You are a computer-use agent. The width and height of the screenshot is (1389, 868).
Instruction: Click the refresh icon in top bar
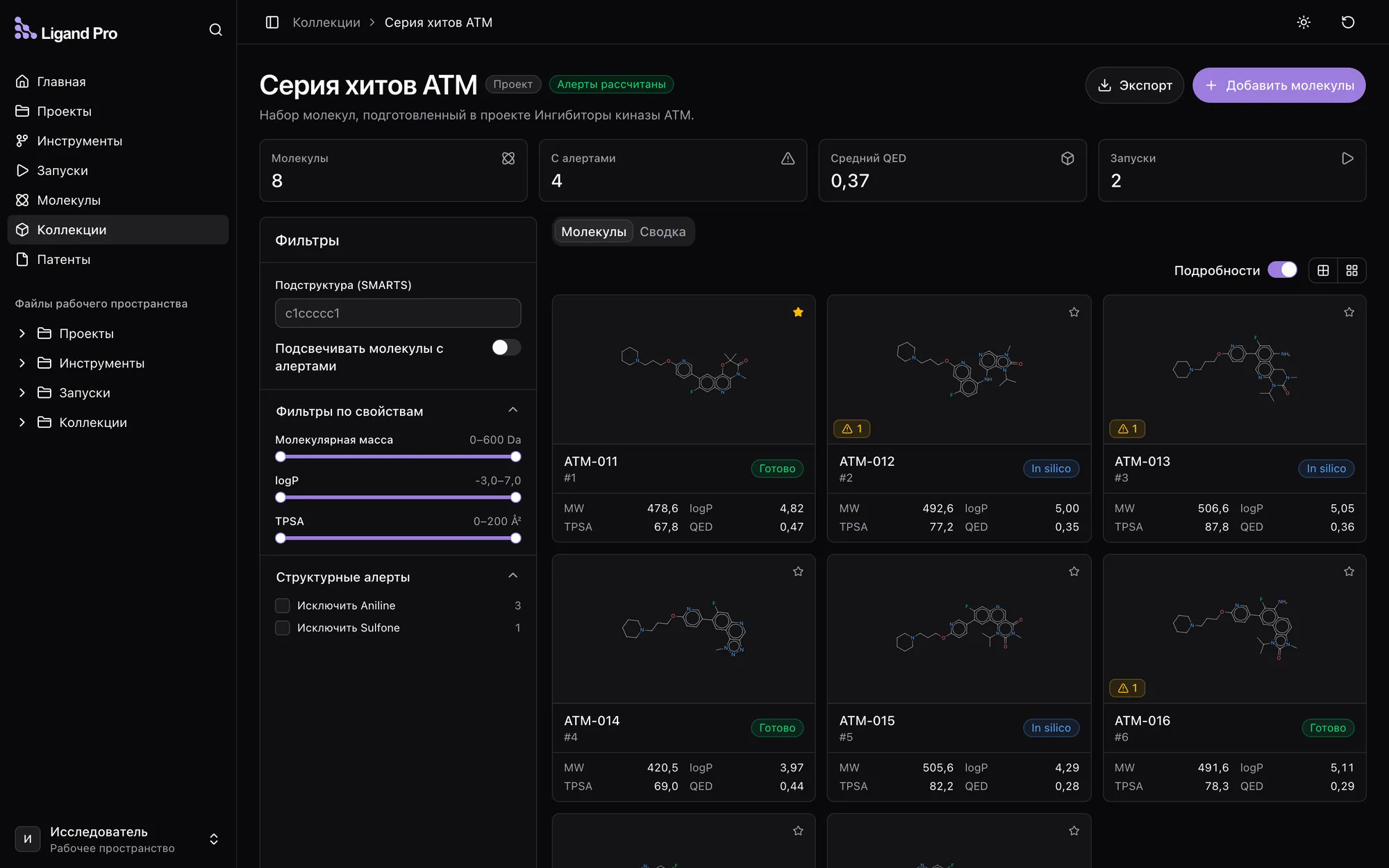tap(1347, 22)
